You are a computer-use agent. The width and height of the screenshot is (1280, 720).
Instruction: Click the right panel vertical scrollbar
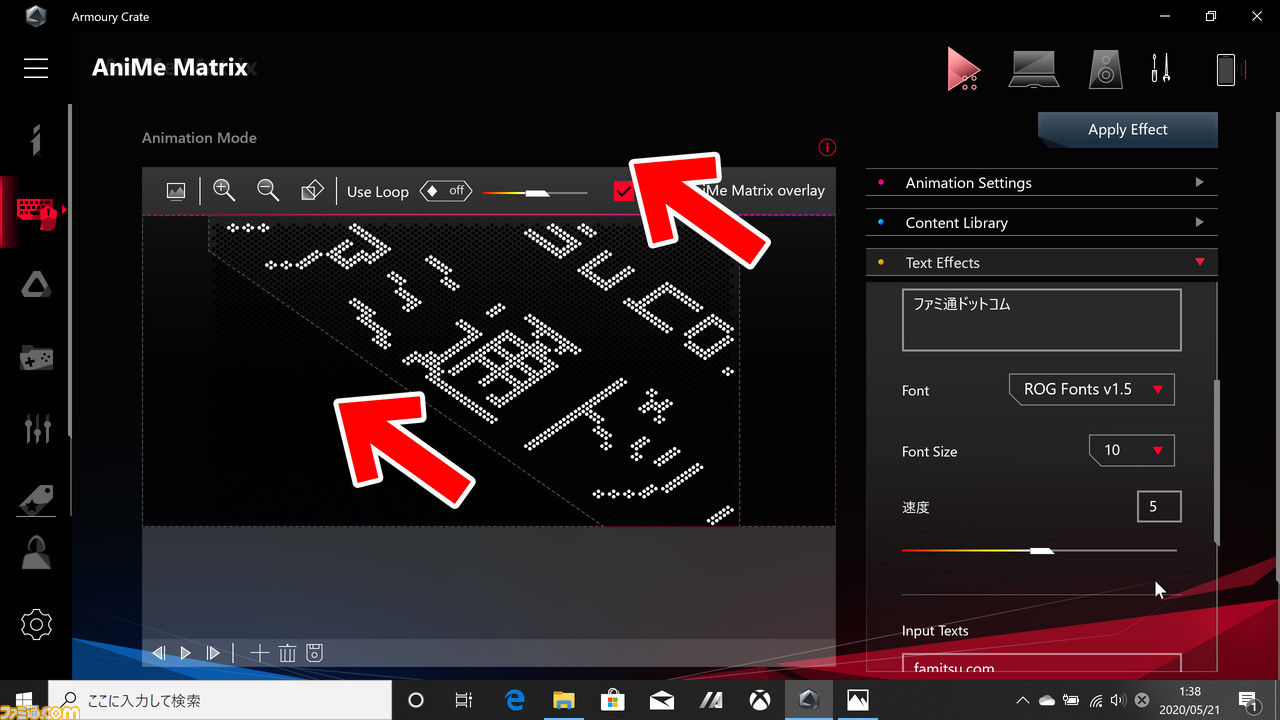[1217, 462]
